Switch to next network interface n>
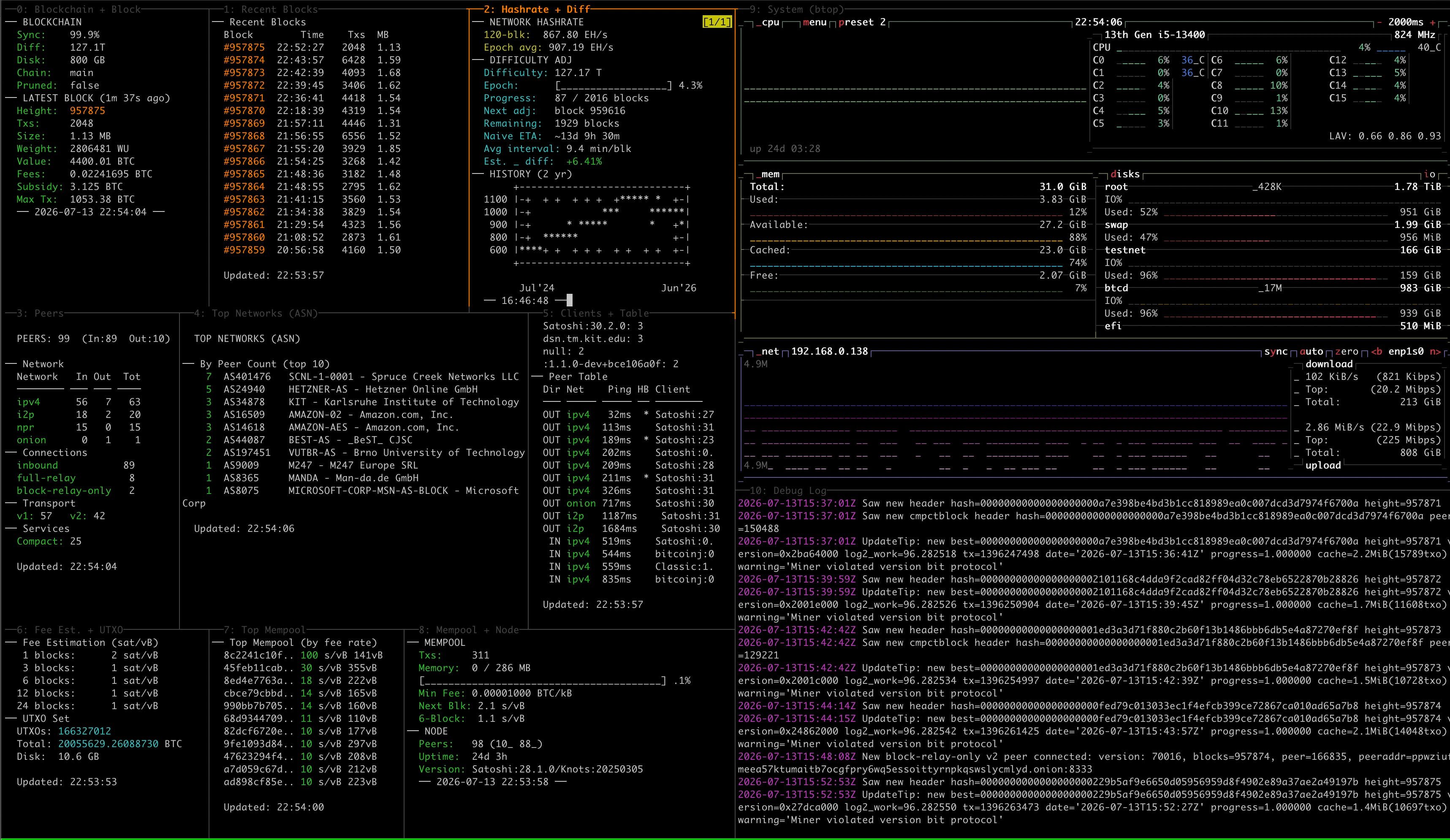 coord(1435,352)
